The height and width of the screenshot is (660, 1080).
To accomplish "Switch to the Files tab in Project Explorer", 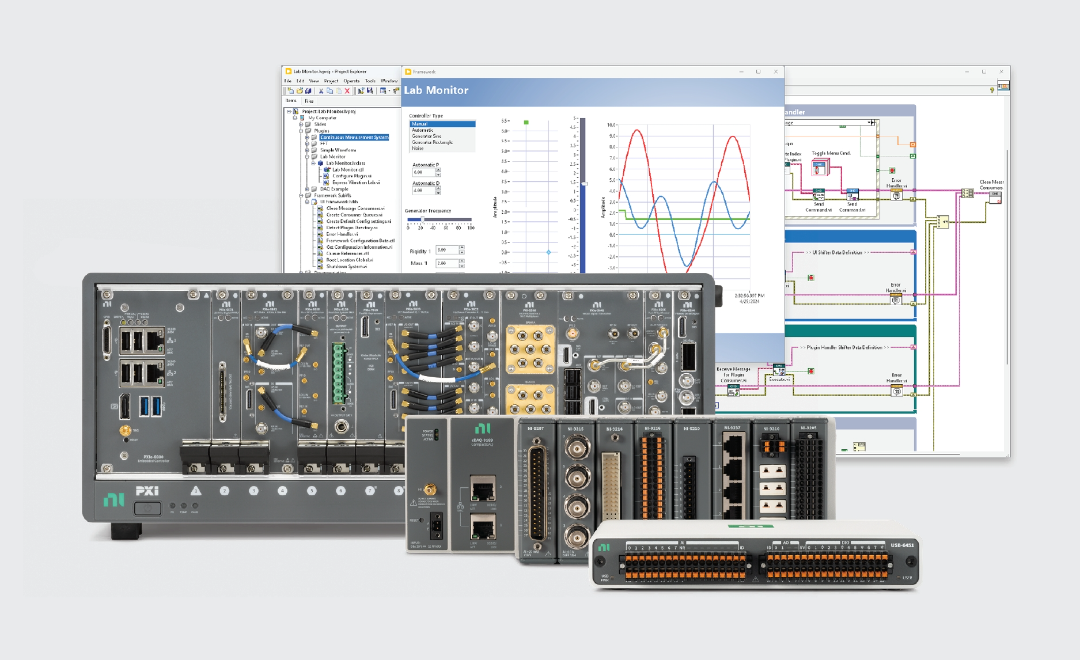I will pyautogui.click(x=309, y=101).
